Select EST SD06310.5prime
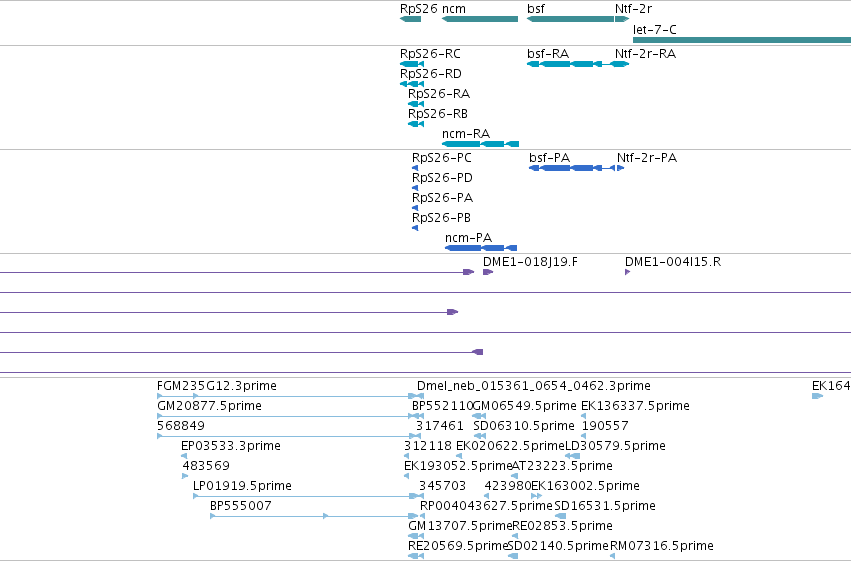851x561 pixels. pyautogui.click(x=524, y=426)
